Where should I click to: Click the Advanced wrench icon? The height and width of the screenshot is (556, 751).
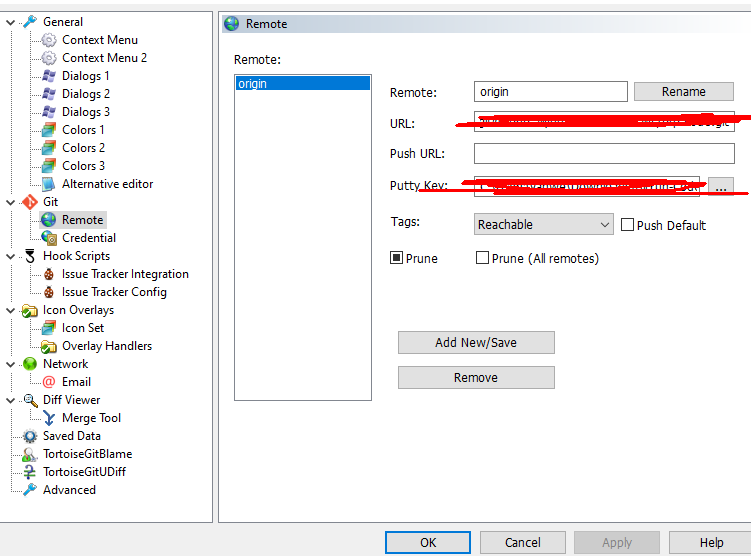pyautogui.click(x=30, y=490)
